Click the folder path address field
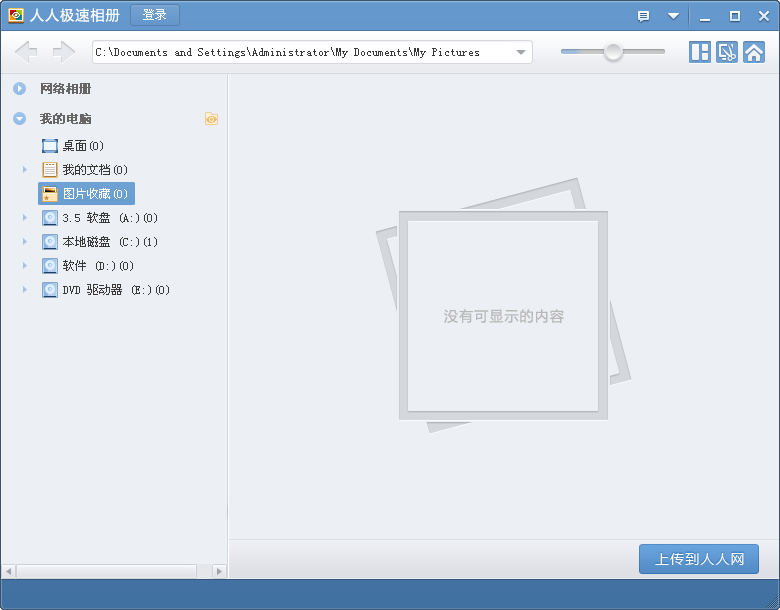This screenshot has width=780, height=610. [x=312, y=52]
